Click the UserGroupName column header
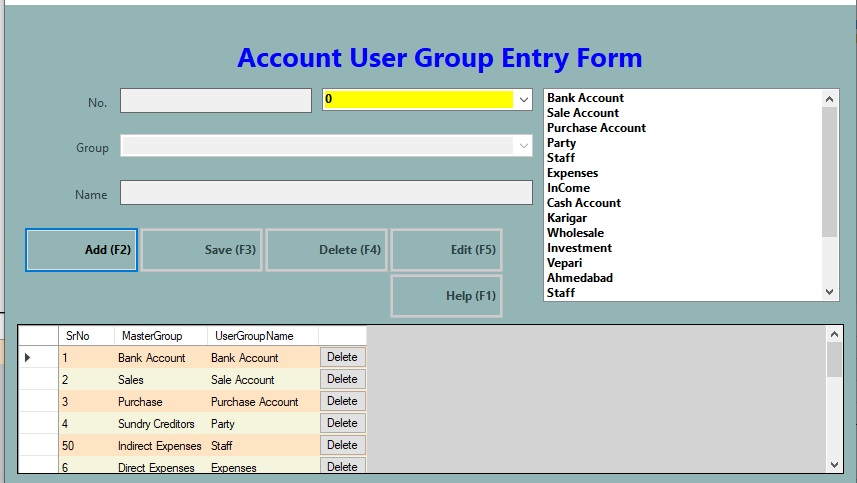Image resolution: width=857 pixels, height=483 pixels. (262, 336)
